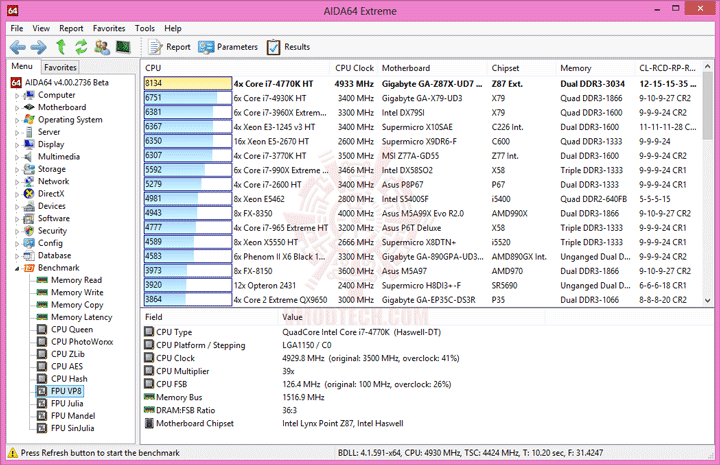This screenshot has width=720, height=465.
Task: Select the Software icon in tree
Action: (x=29, y=218)
